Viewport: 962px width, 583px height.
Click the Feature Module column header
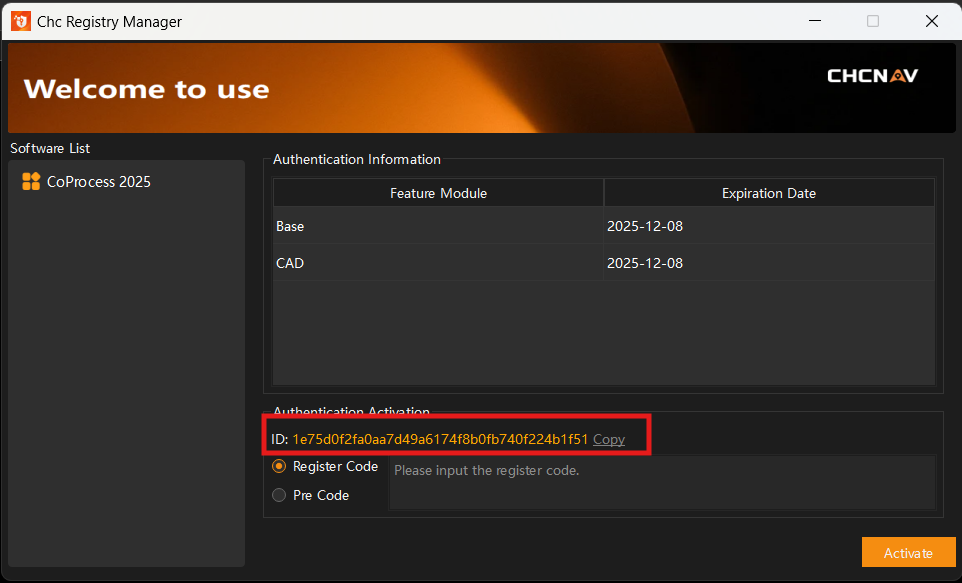click(x=438, y=193)
